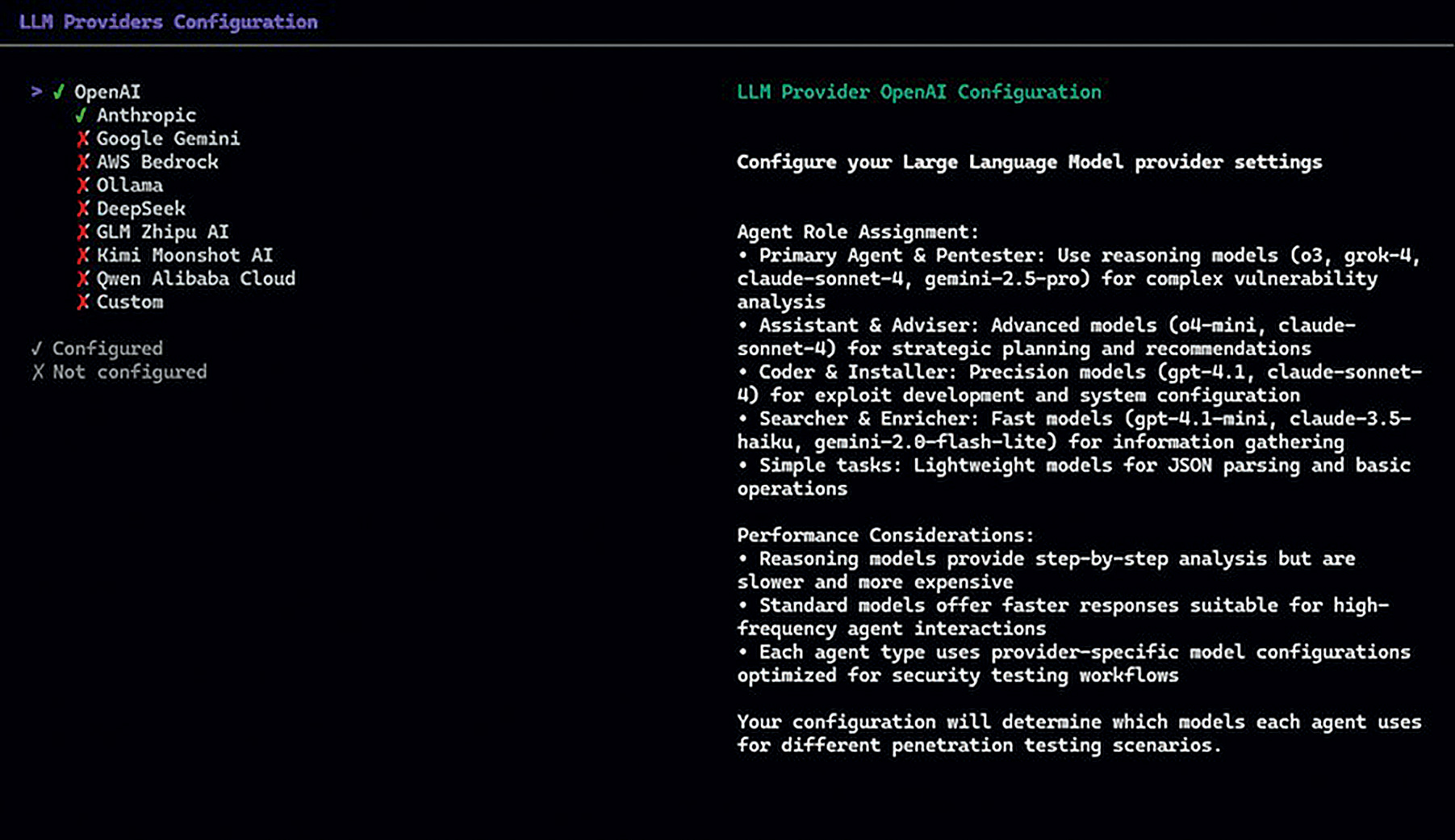The height and width of the screenshot is (840, 1455).
Task: Click the red X beside Qwen Alibaba Cloud
Action: click(x=82, y=279)
